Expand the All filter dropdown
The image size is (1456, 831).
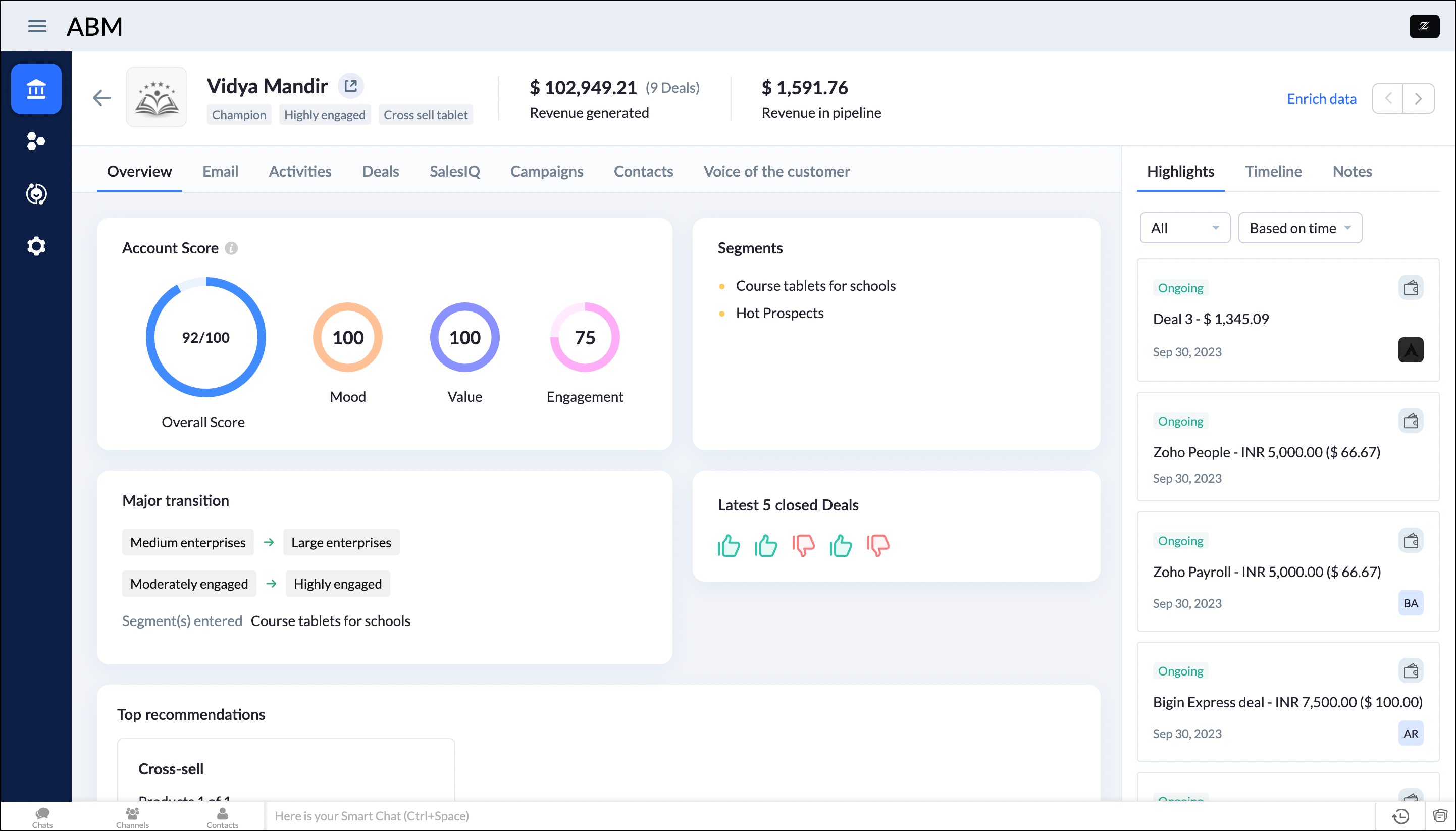(1184, 228)
